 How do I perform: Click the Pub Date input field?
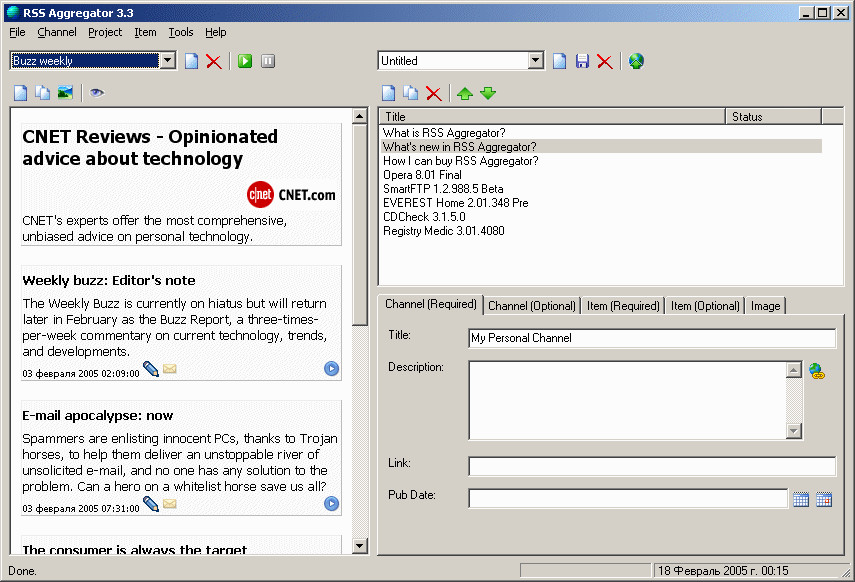point(628,499)
